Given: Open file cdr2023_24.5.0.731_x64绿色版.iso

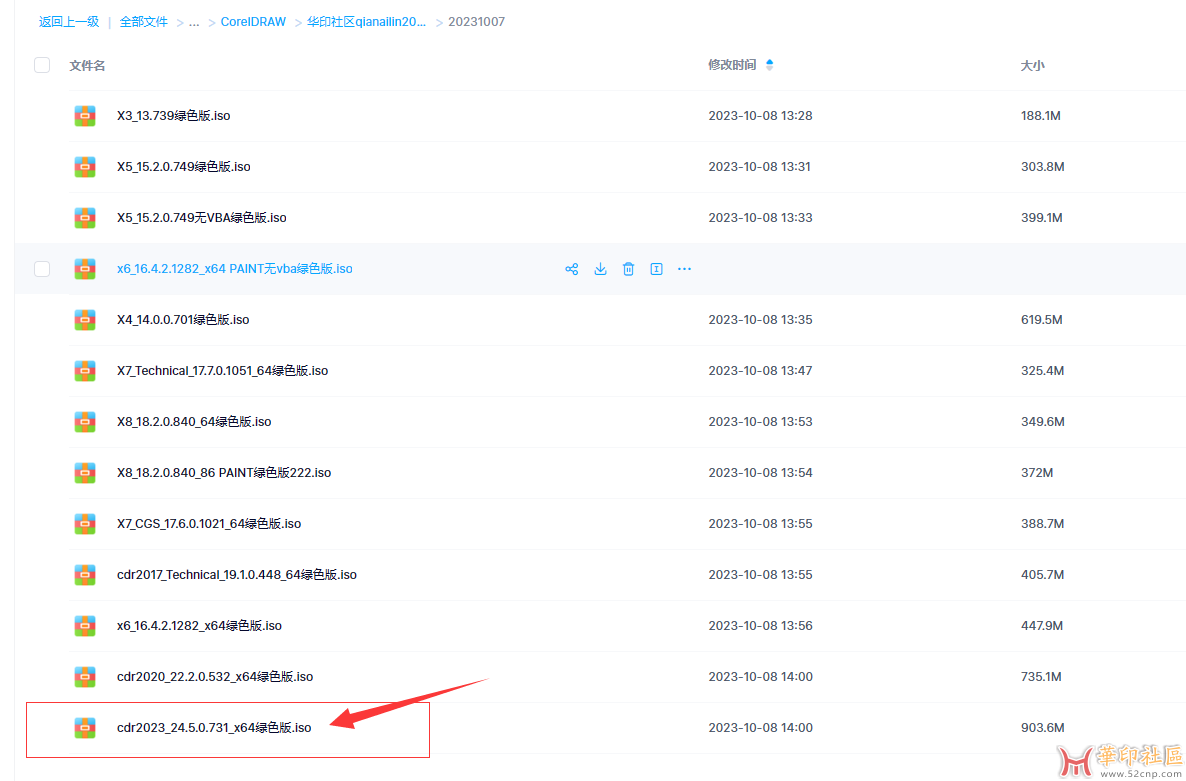Looking at the screenshot, I should point(214,728).
